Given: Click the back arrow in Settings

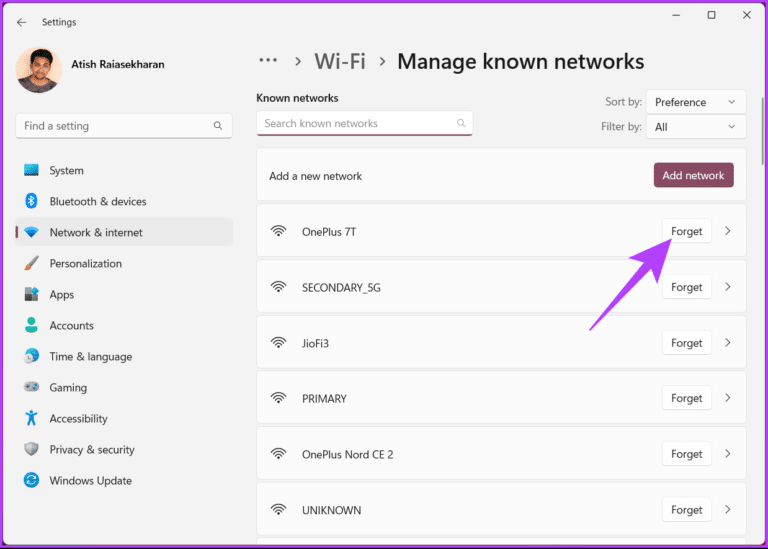Looking at the screenshot, I should 22,23.
